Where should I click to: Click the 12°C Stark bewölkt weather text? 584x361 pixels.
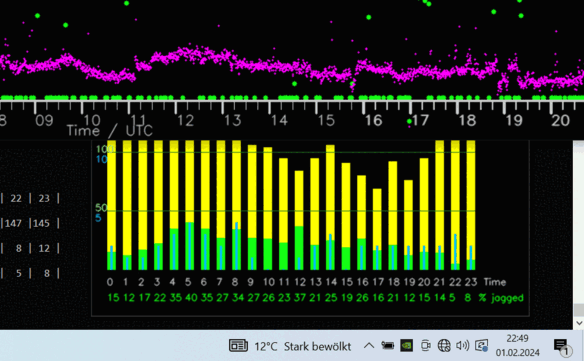coord(303,346)
